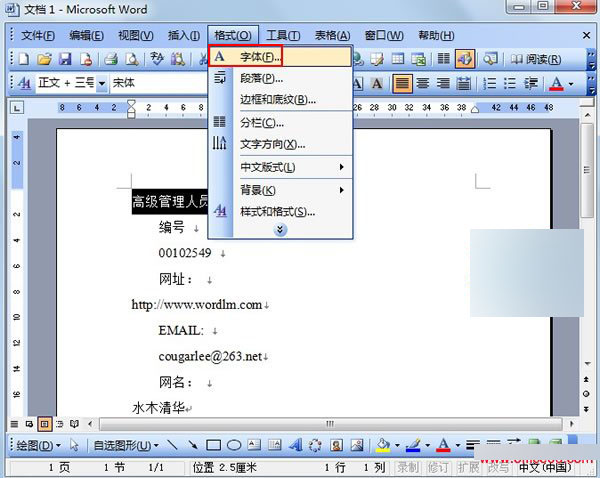Click the Insert Table icon
Screen dimensions: 600x478
tap(398, 59)
